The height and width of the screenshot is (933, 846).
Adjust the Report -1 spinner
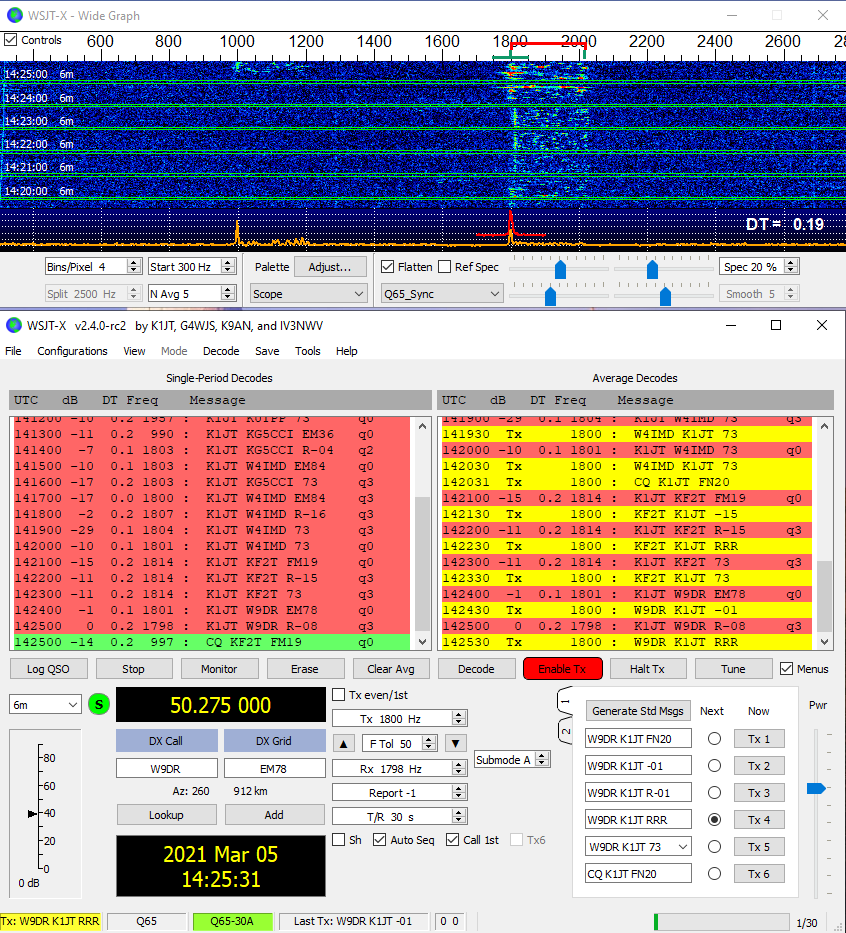[458, 793]
